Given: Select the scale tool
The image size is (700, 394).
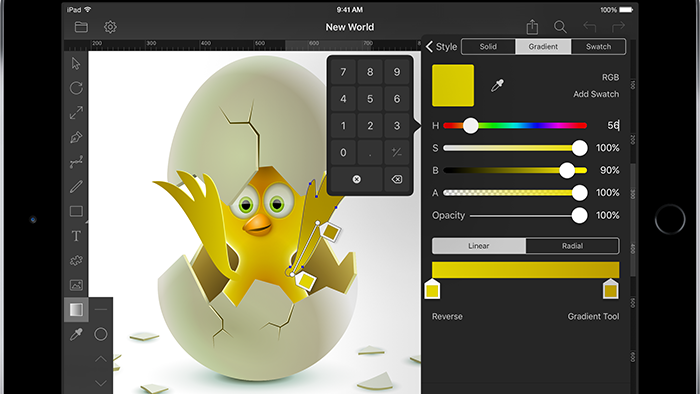Looking at the screenshot, I should pos(76,112).
